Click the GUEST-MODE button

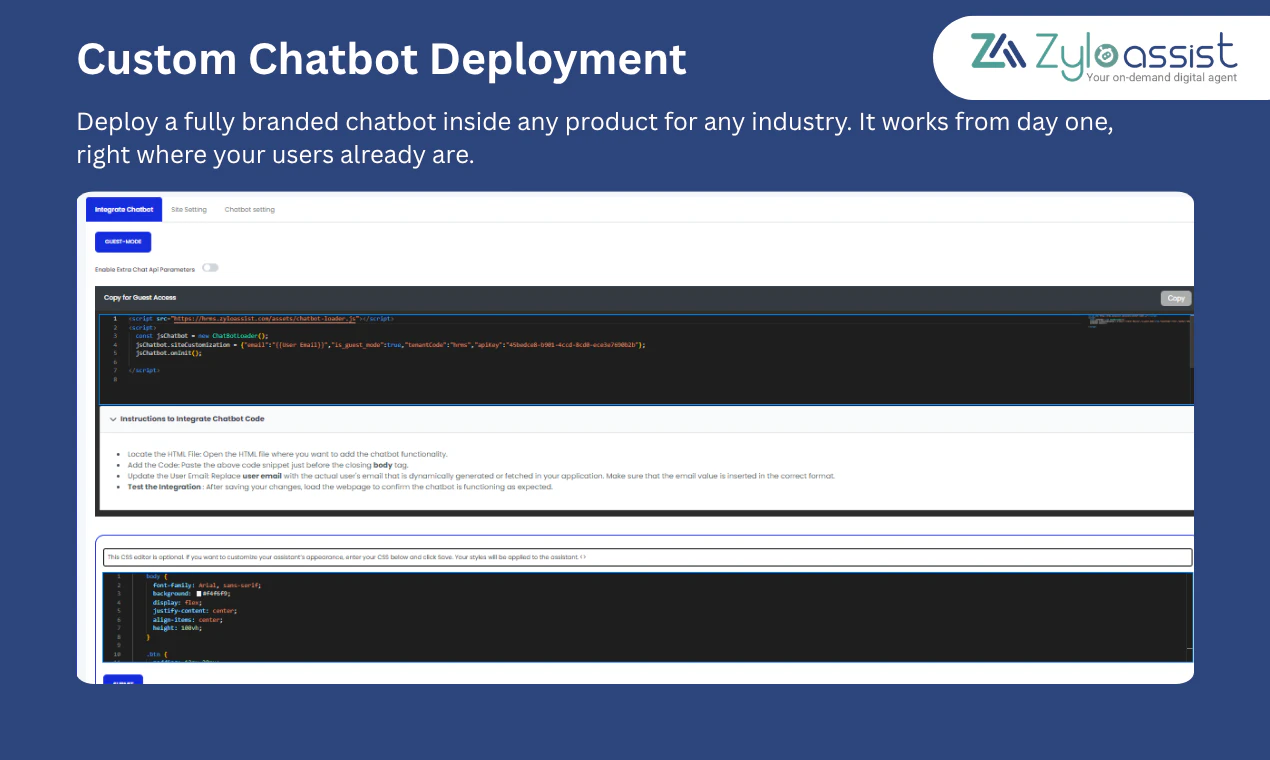(x=123, y=242)
